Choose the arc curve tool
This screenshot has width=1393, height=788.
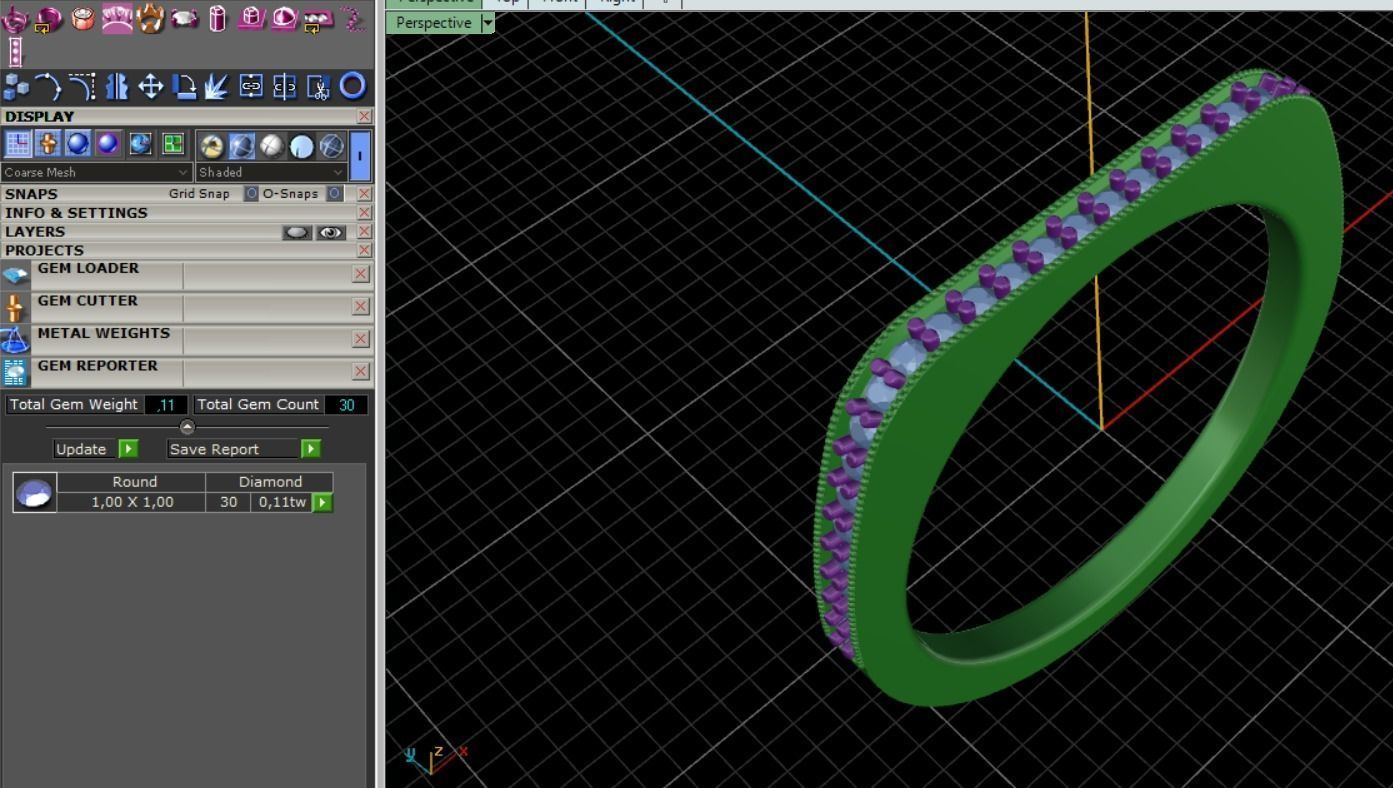point(48,86)
